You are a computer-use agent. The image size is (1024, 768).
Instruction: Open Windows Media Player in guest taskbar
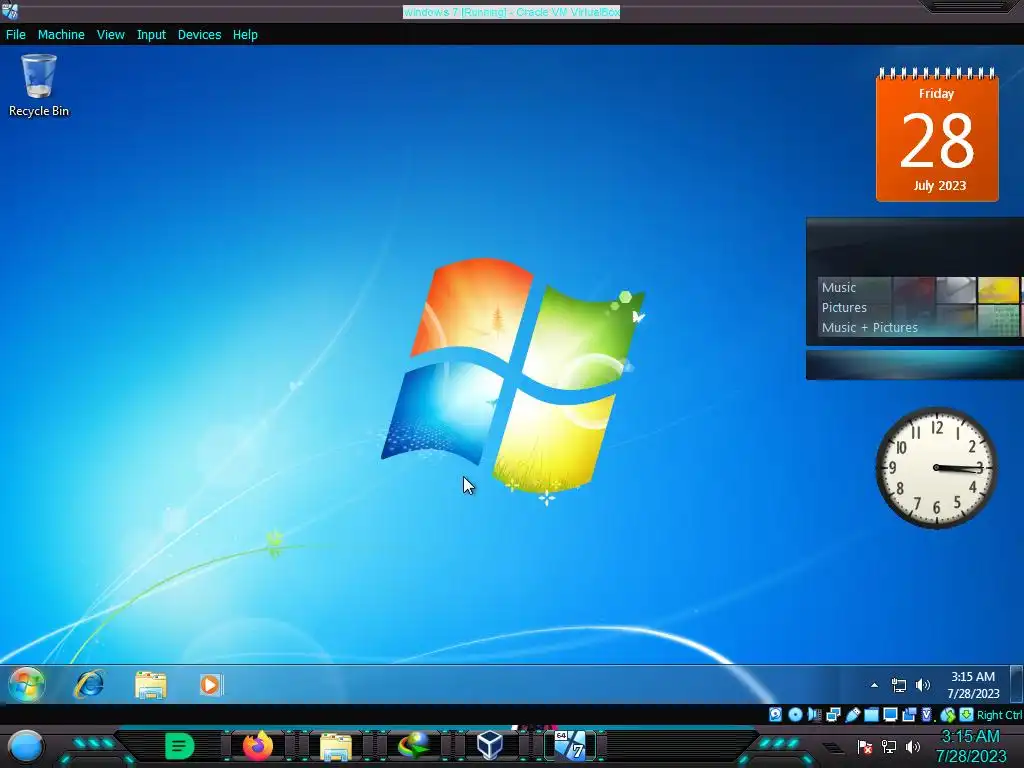[210, 684]
